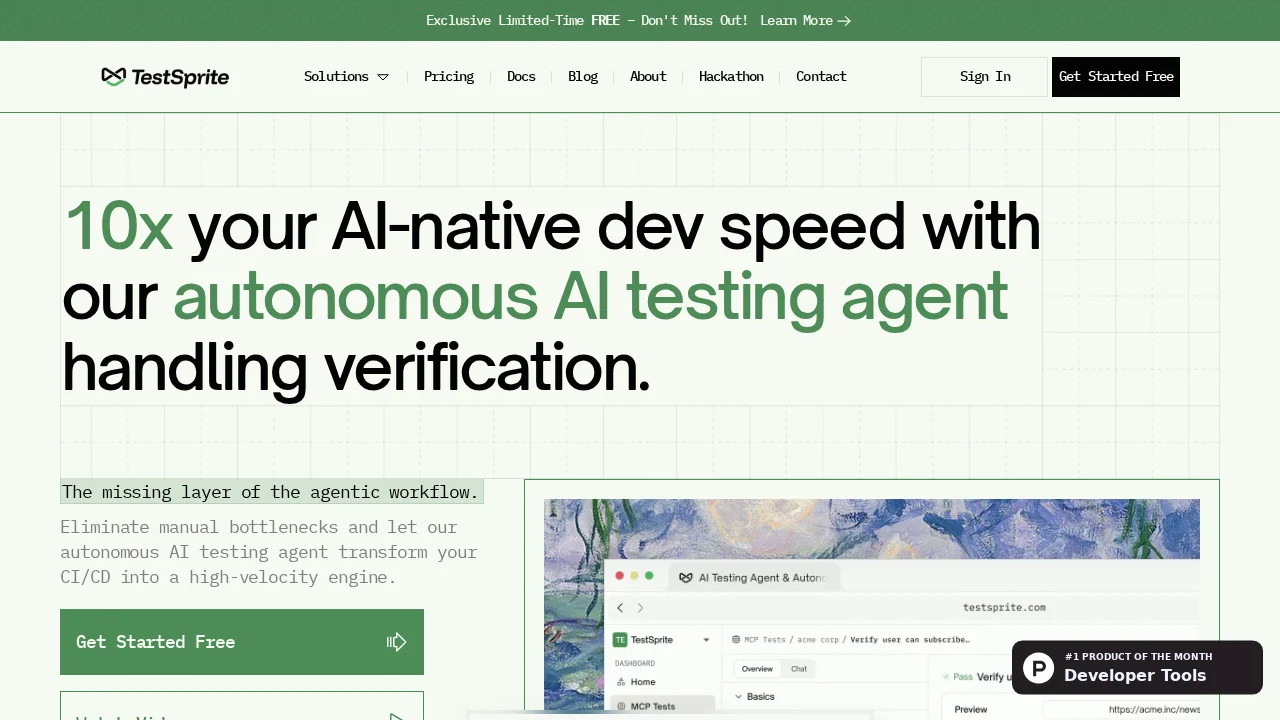Expand the Solutions dropdown menu
1280x720 pixels.
346,77
